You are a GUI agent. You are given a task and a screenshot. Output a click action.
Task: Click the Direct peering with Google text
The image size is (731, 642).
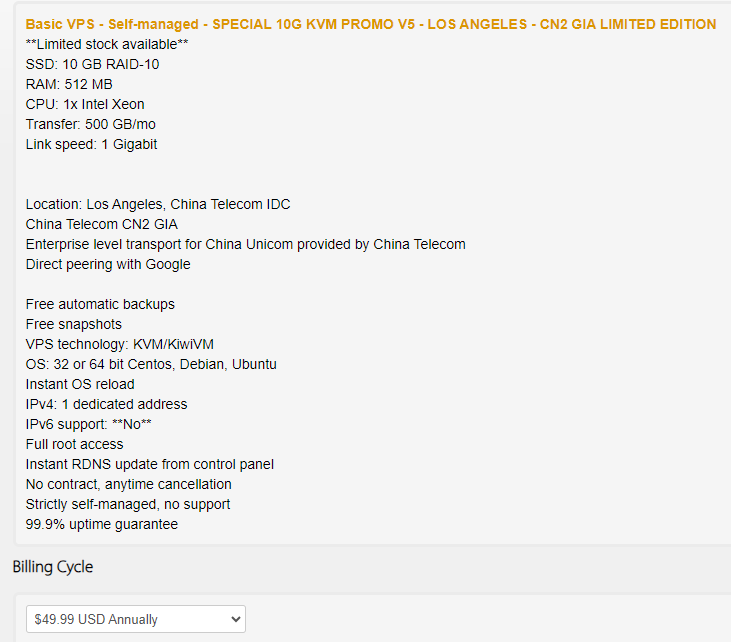tap(108, 264)
